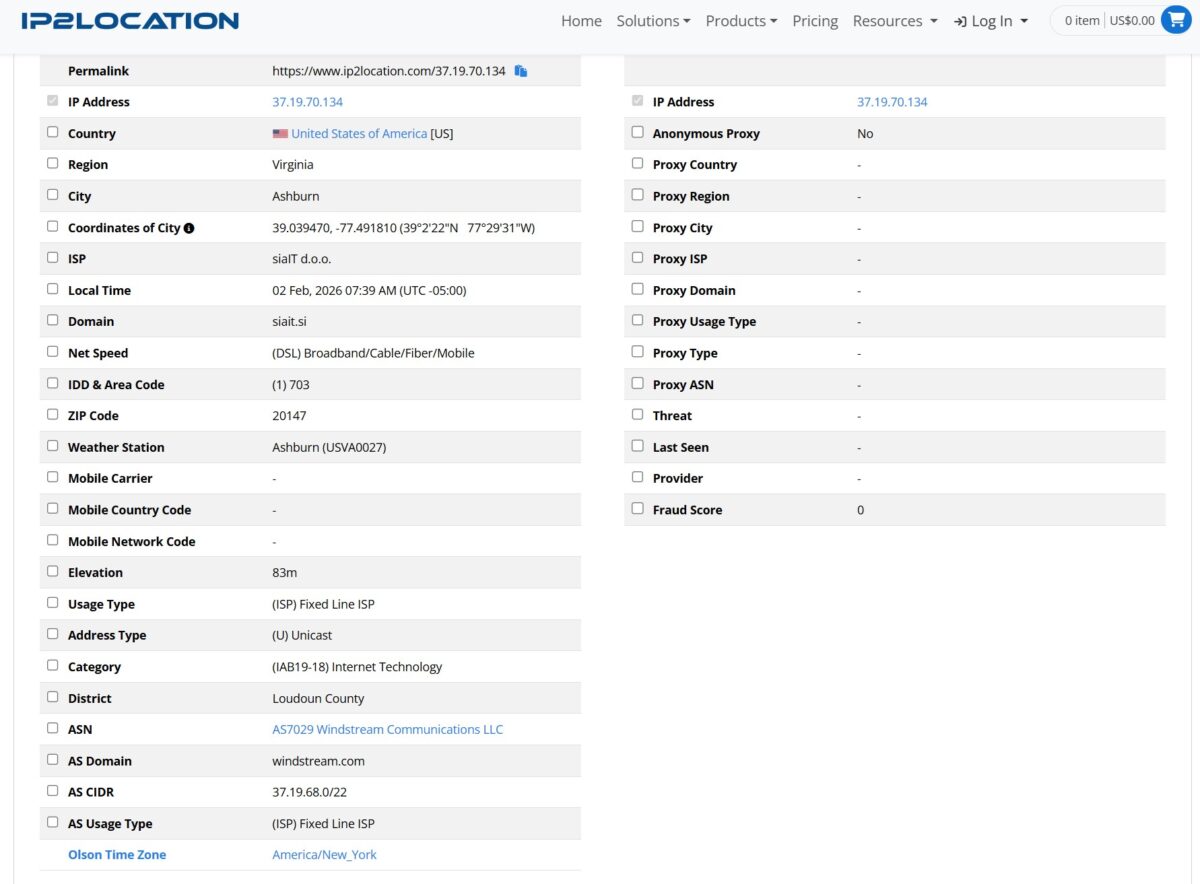This screenshot has height=884, width=1200.
Task: Click the US flag icon next to Country
Action: [279, 133]
